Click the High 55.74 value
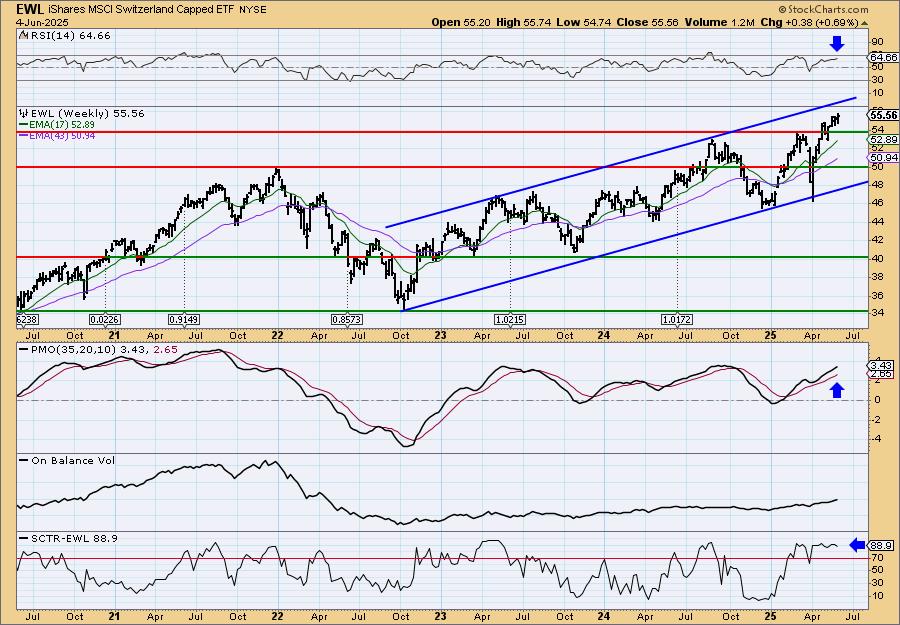 [521, 22]
